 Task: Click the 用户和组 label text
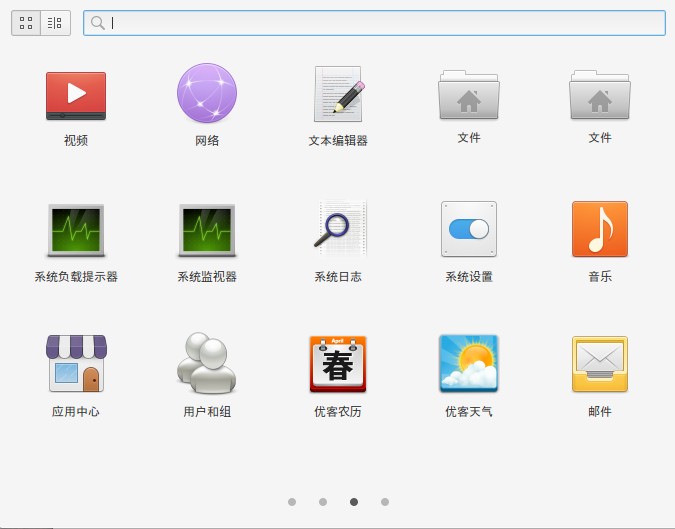[207, 411]
